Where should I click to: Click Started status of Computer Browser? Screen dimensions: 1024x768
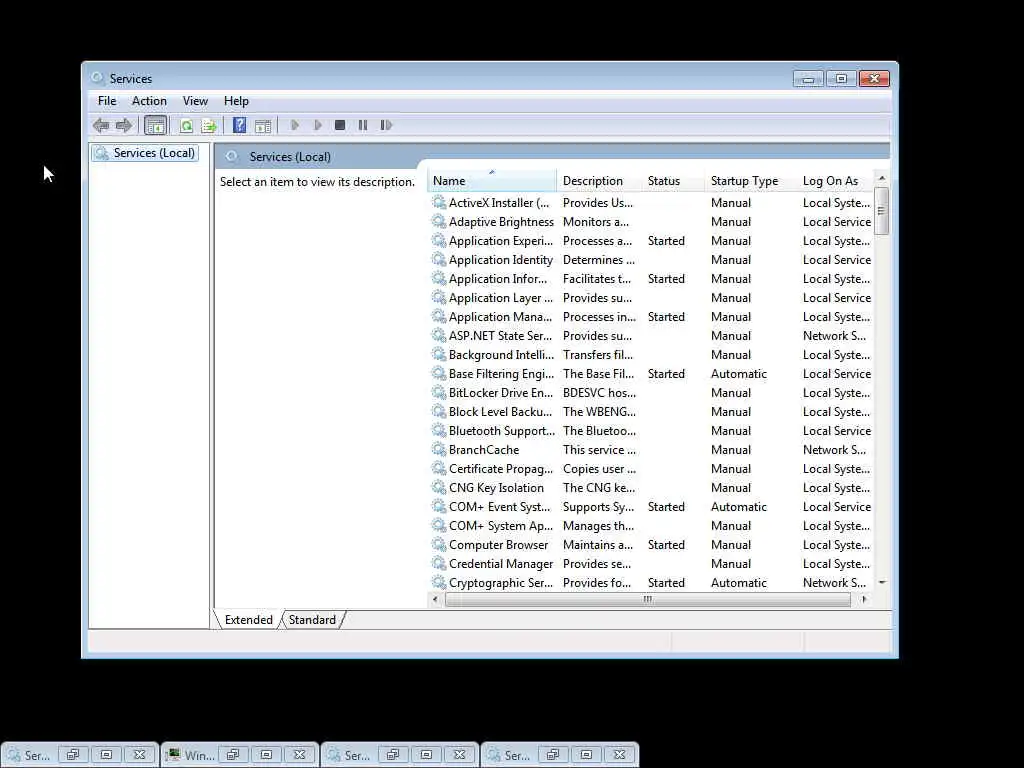(x=666, y=544)
